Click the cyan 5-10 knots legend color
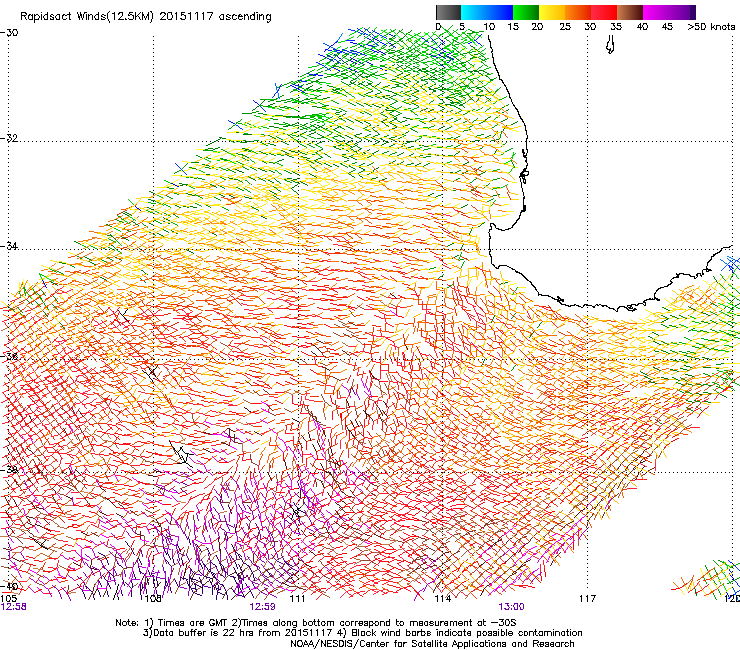 (474, 12)
